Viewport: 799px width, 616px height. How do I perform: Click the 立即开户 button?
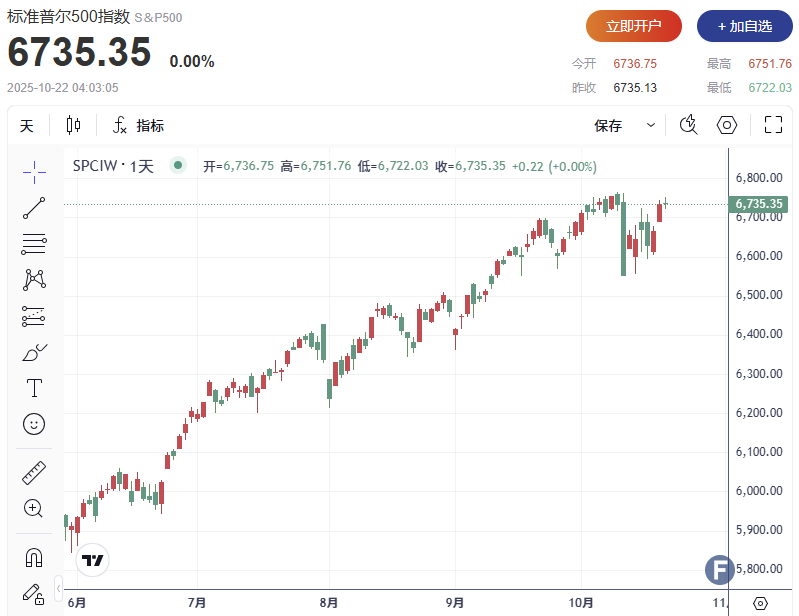(633, 26)
